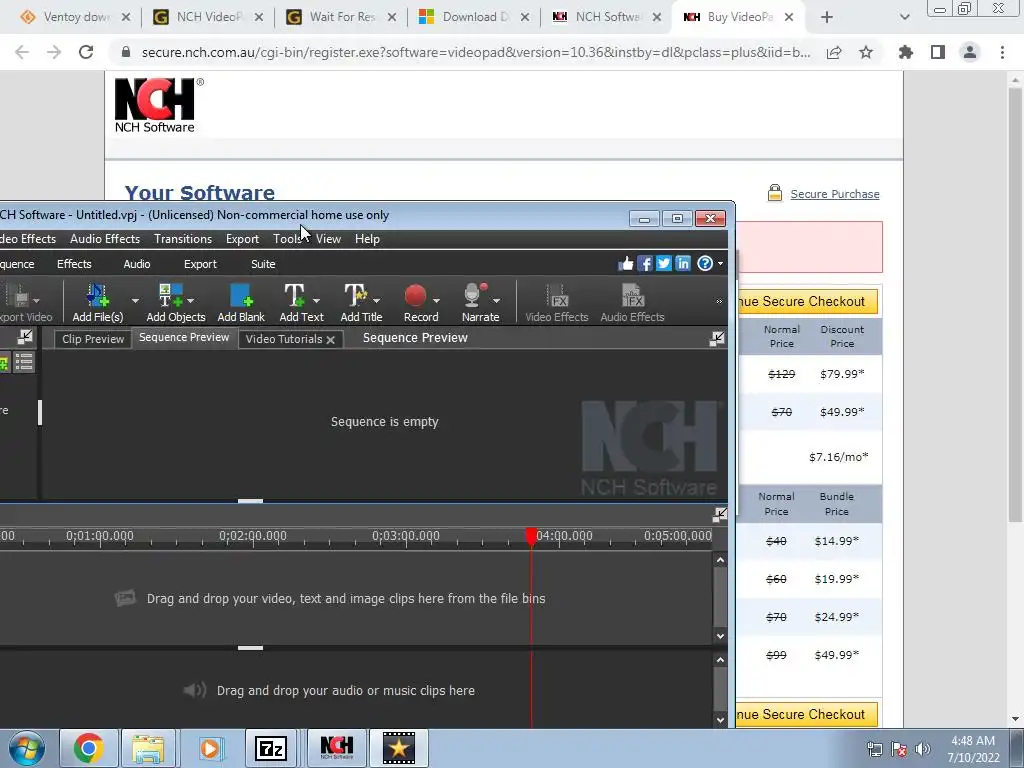Viewport: 1024px width, 768px height.
Task: Reload the Chrome page
Action: pyautogui.click(x=86, y=52)
